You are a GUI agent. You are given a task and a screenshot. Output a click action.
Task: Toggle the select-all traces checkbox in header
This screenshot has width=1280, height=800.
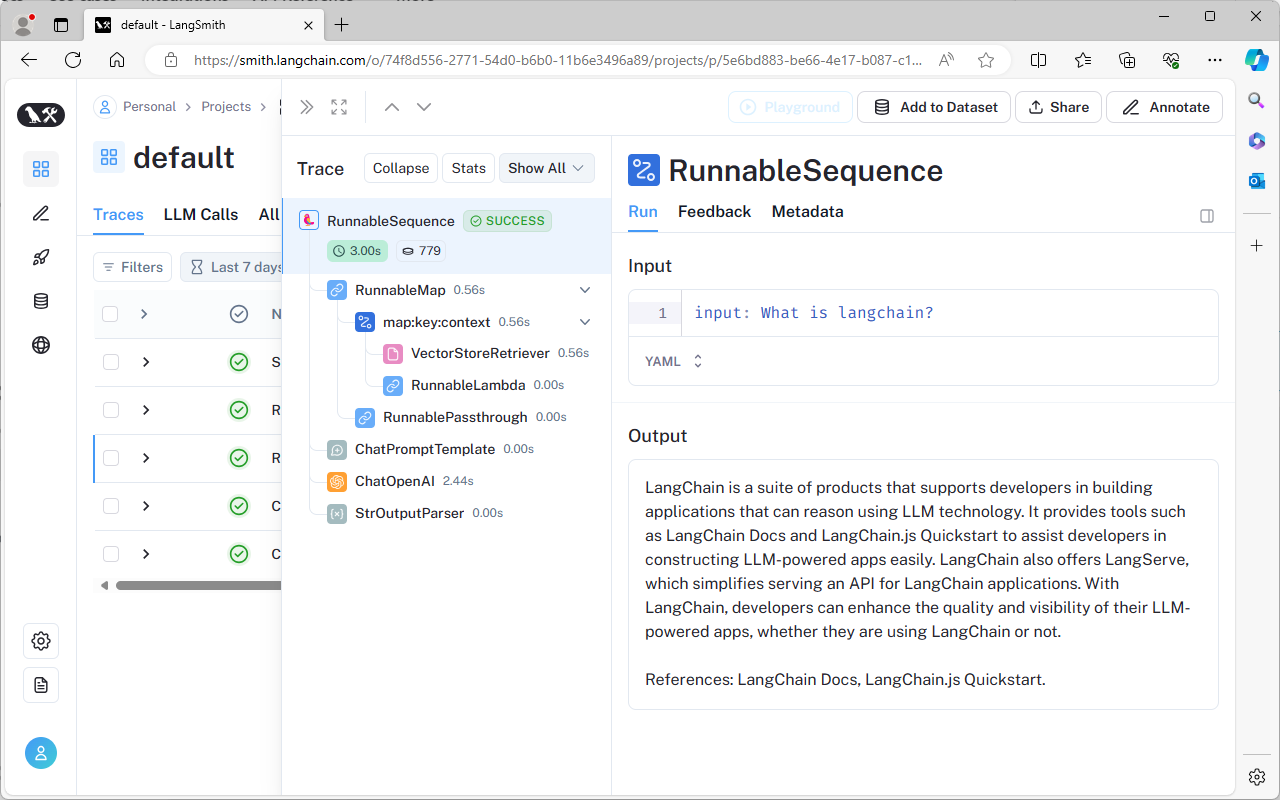pos(110,314)
